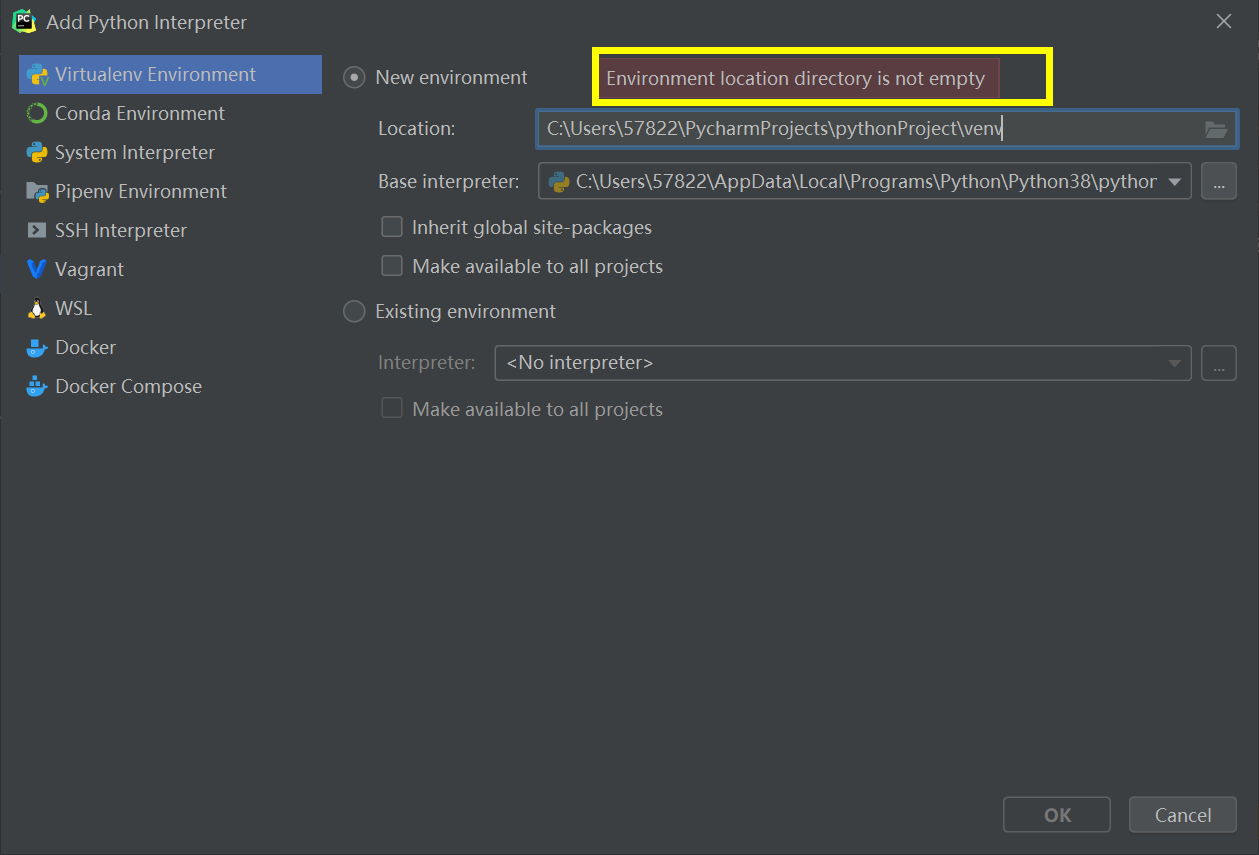1259x855 pixels.
Task: Check Make available to all projects under Existing environment
Action: point(392,409)
